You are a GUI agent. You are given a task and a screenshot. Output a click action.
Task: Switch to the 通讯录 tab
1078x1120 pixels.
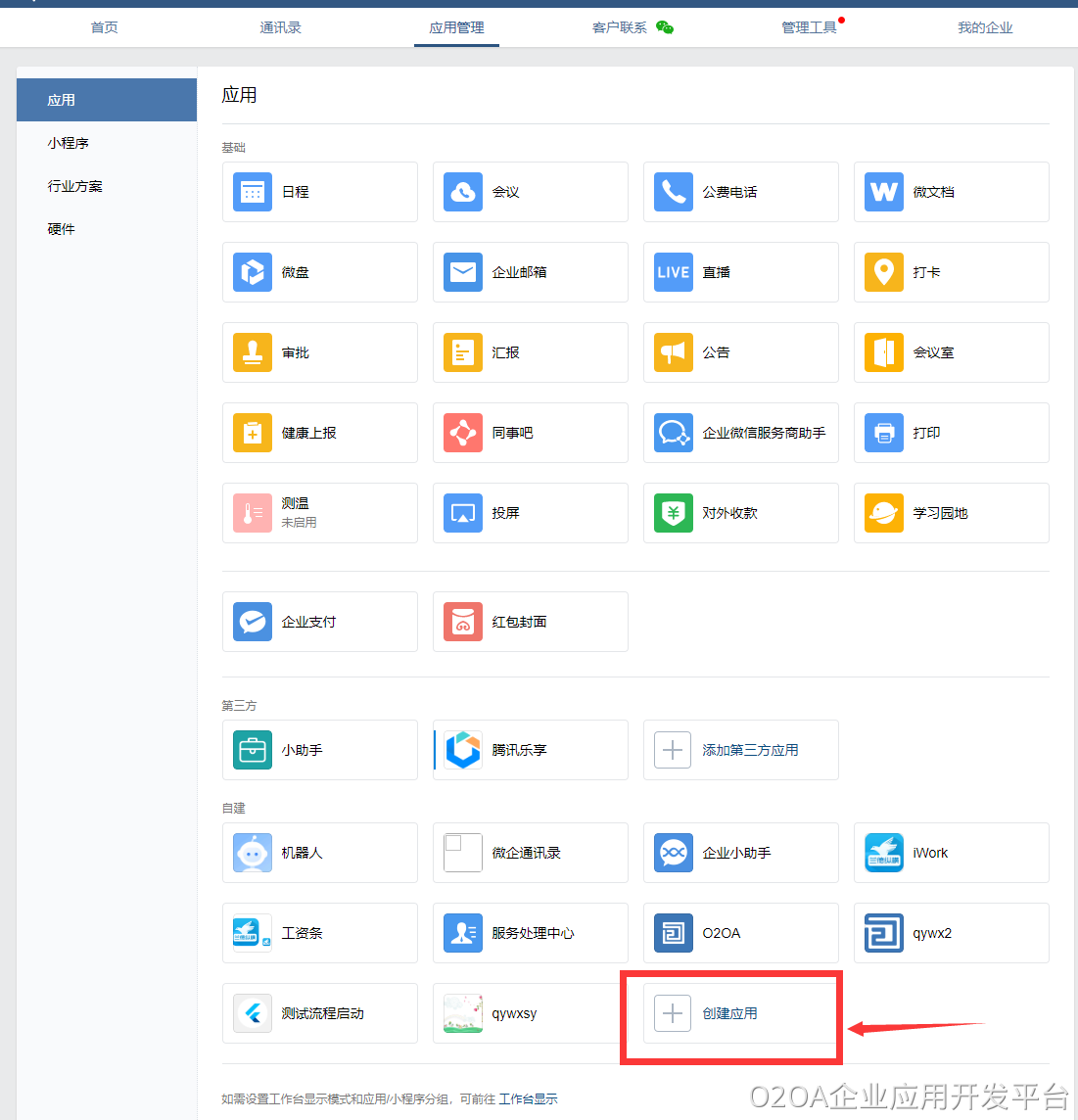coord(280,27)
